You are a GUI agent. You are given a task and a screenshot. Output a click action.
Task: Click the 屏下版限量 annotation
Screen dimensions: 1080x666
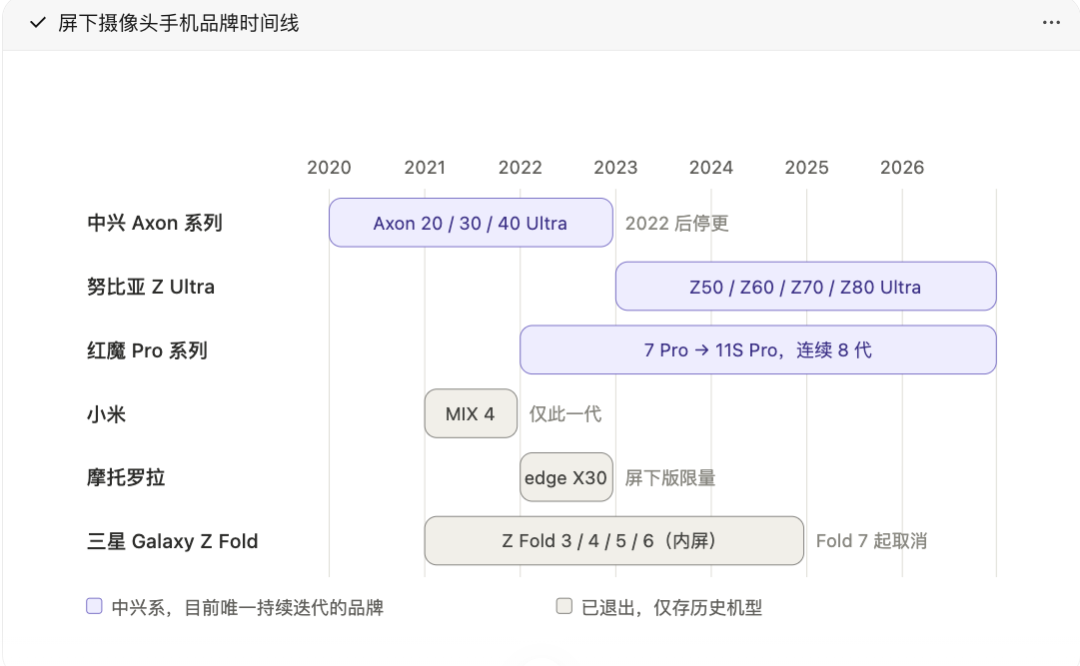coord(669,477)
